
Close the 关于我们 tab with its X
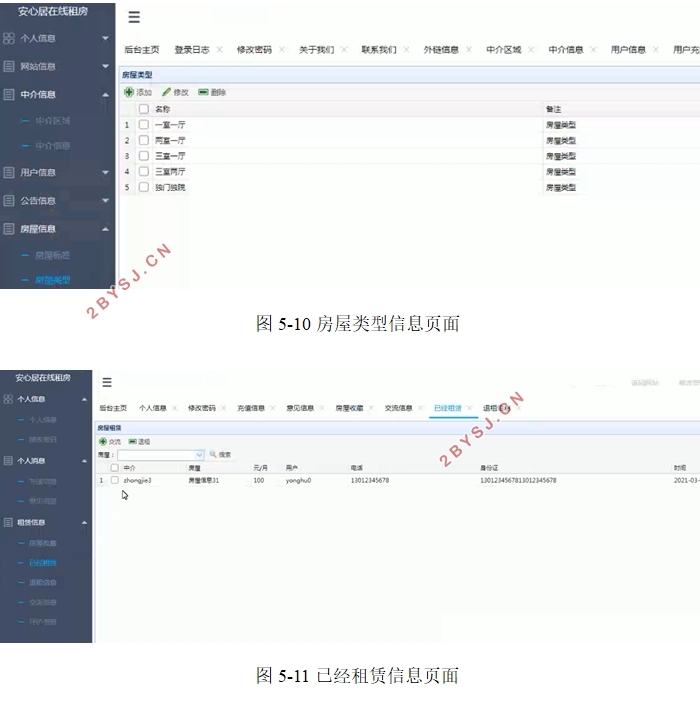(344, 50)
